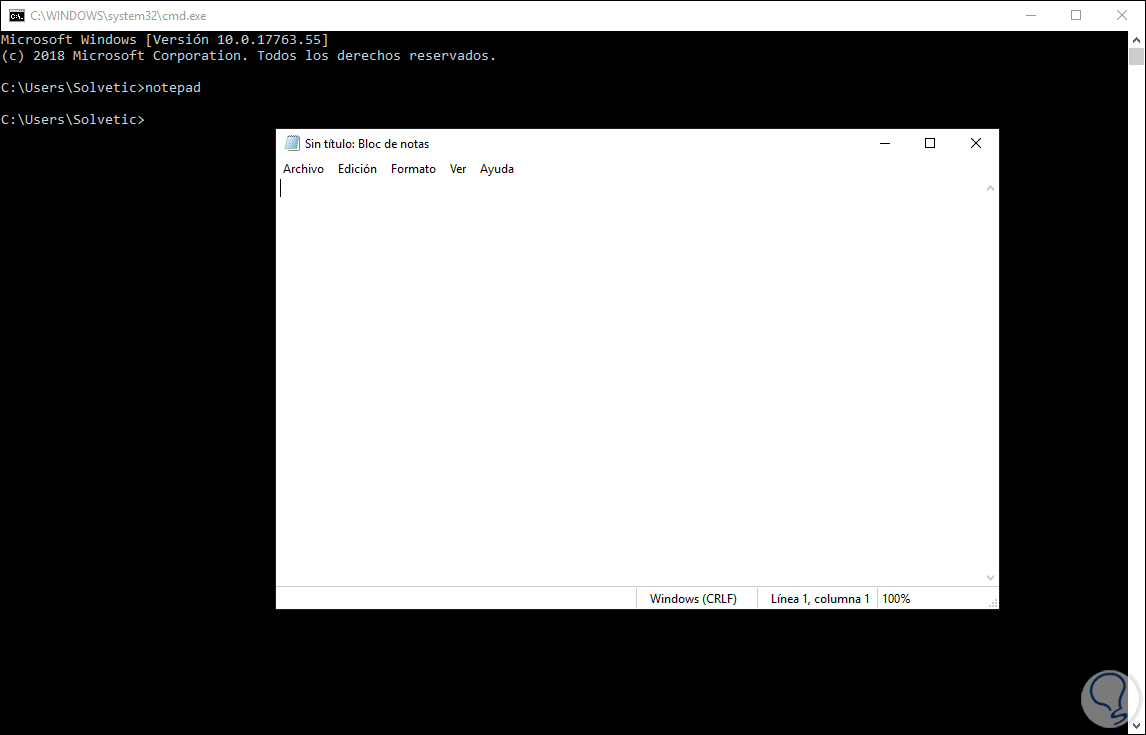This screenshot has height=735, width=1146.
Task: Maximize the cmd.exe window
Action: coord(1076,15)
